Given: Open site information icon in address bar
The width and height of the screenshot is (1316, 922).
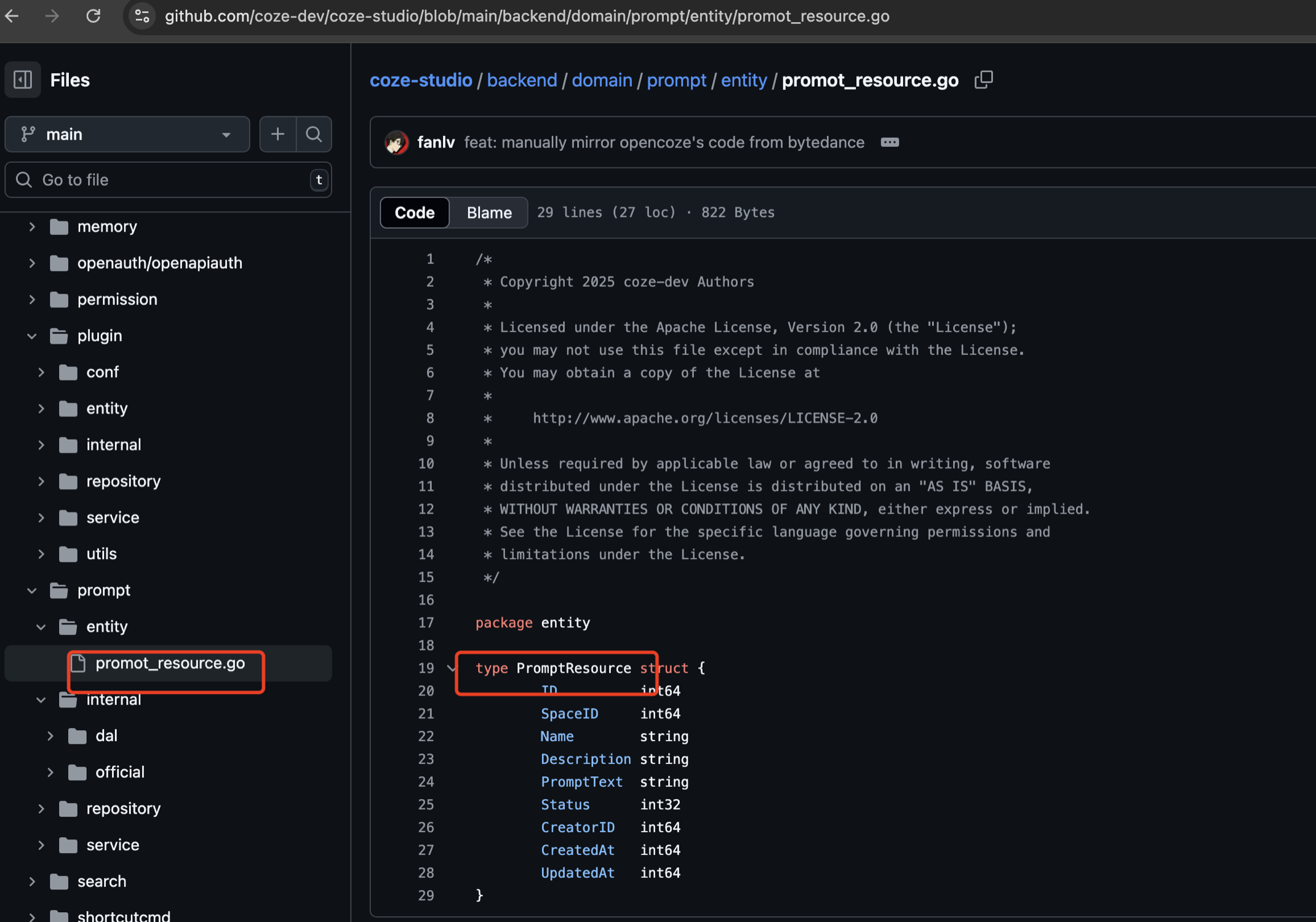Looking at the screenshot, I should (142, 16).
